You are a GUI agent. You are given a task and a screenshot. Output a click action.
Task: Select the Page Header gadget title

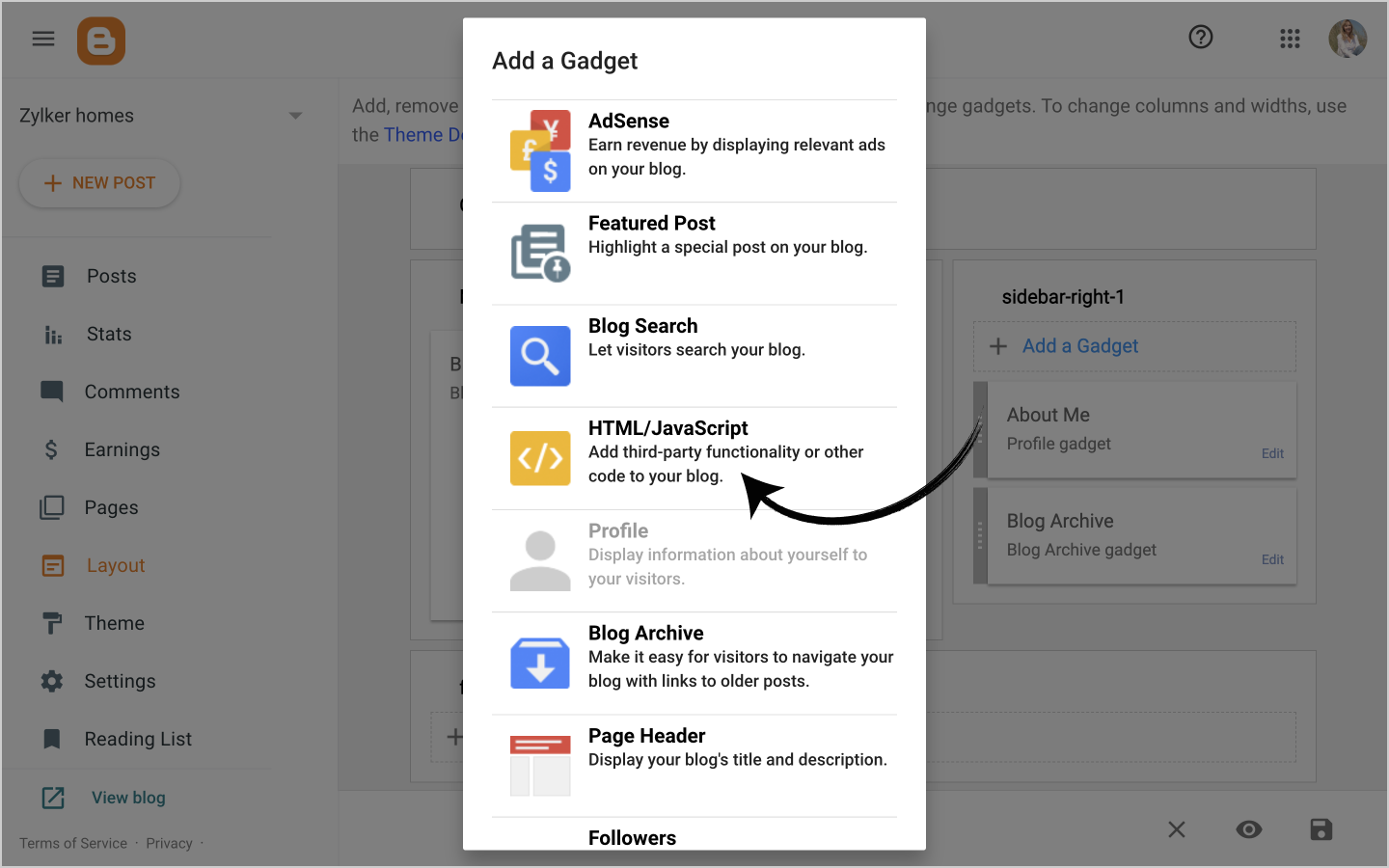(x=647, y=736)
